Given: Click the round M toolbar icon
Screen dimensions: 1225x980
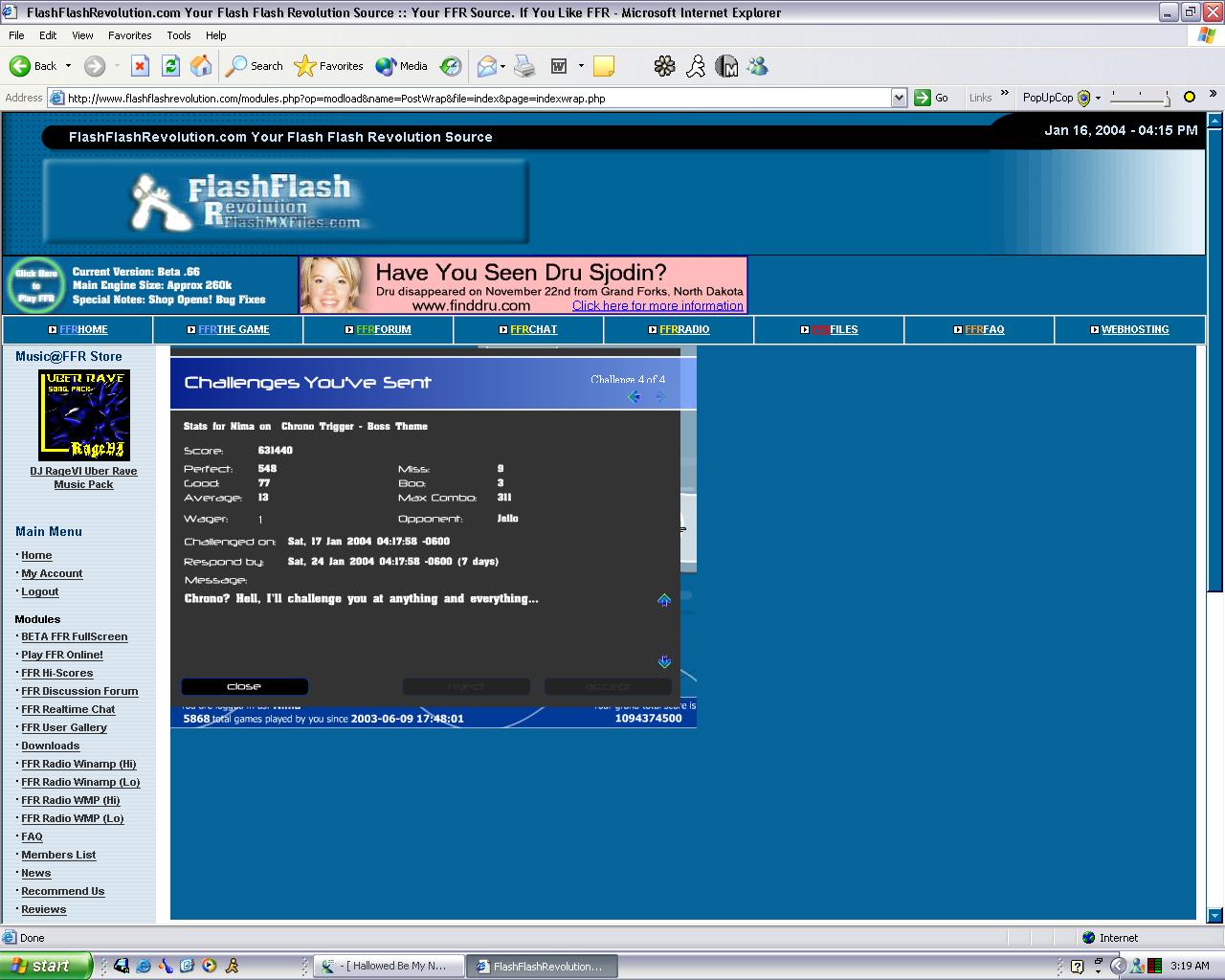Looking at the screenshot, I should 727,66.
